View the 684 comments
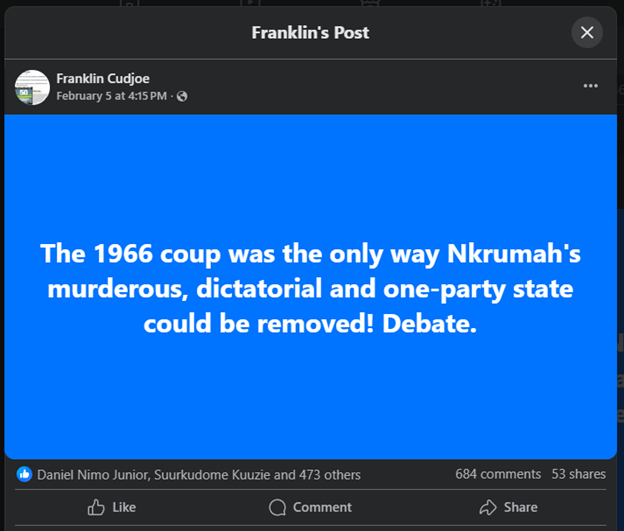Screen dimensions: 624x531 click(x=497, y=474)
